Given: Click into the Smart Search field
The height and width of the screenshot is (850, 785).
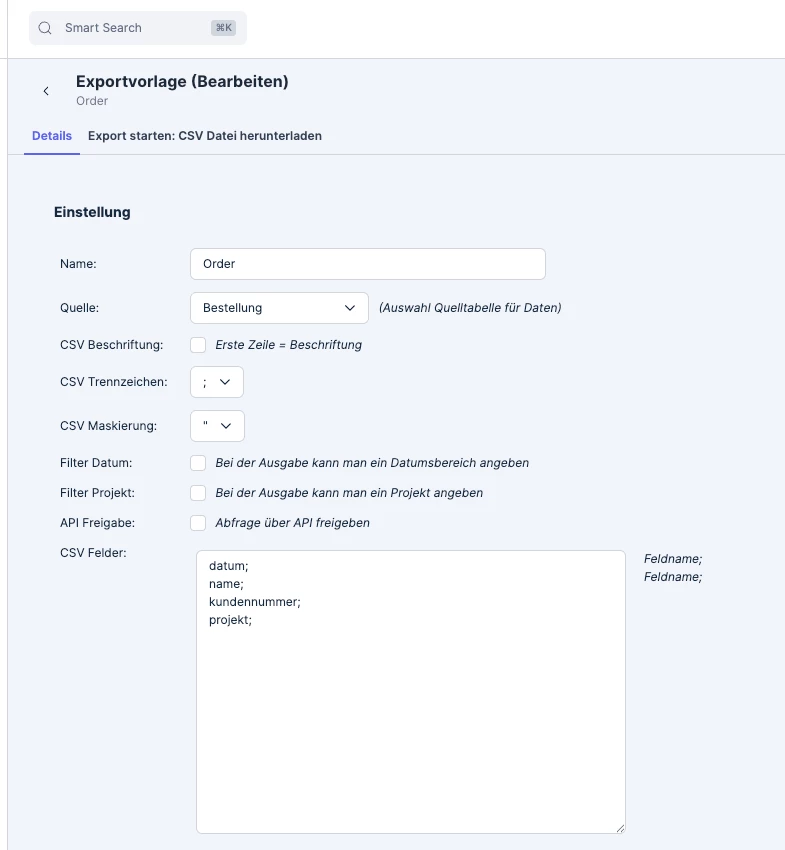Looking at the screenshot, I should point(138,28).
